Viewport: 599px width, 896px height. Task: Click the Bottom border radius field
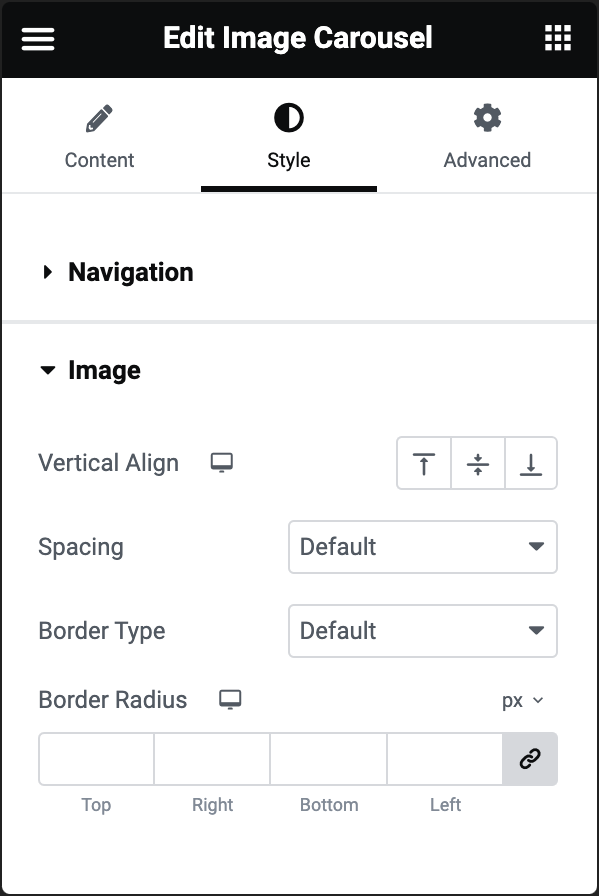329,759
